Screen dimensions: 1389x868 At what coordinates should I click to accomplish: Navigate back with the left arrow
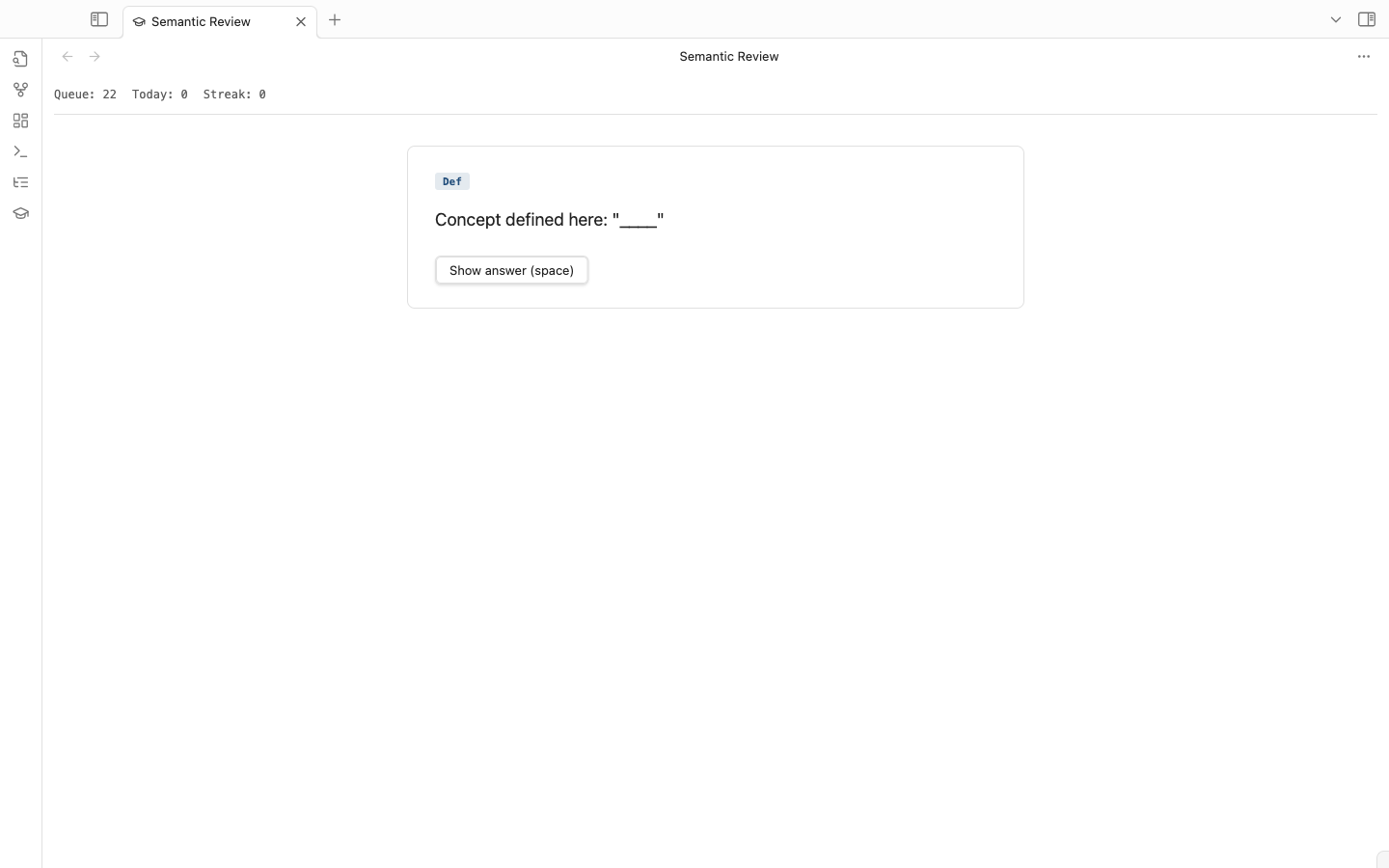tap(68, 56)
